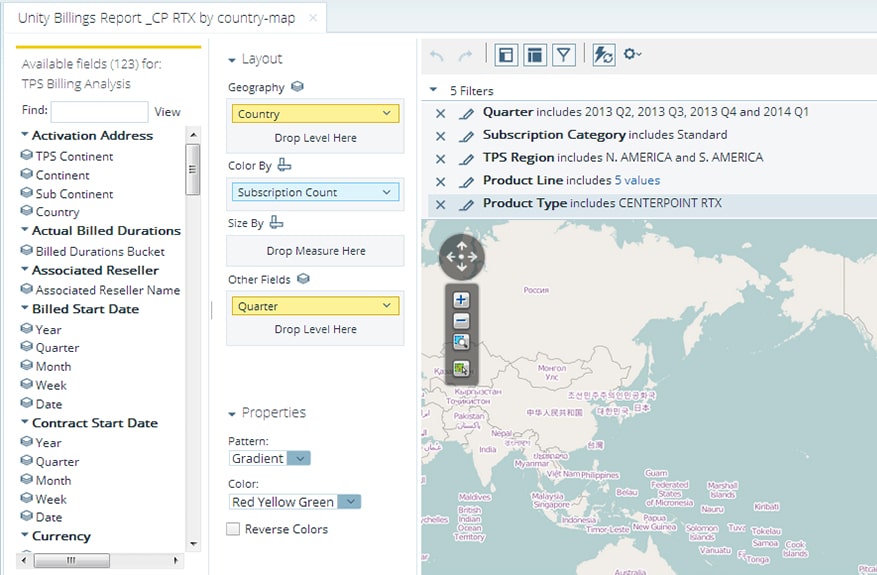
Task: Click the map pan control
Action: tap(461, 257)
